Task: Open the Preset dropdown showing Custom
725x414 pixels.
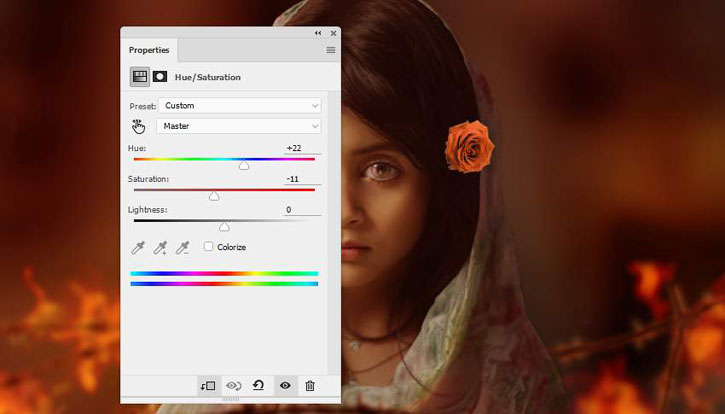Action: pyautogui.click(x=240, y=105)
